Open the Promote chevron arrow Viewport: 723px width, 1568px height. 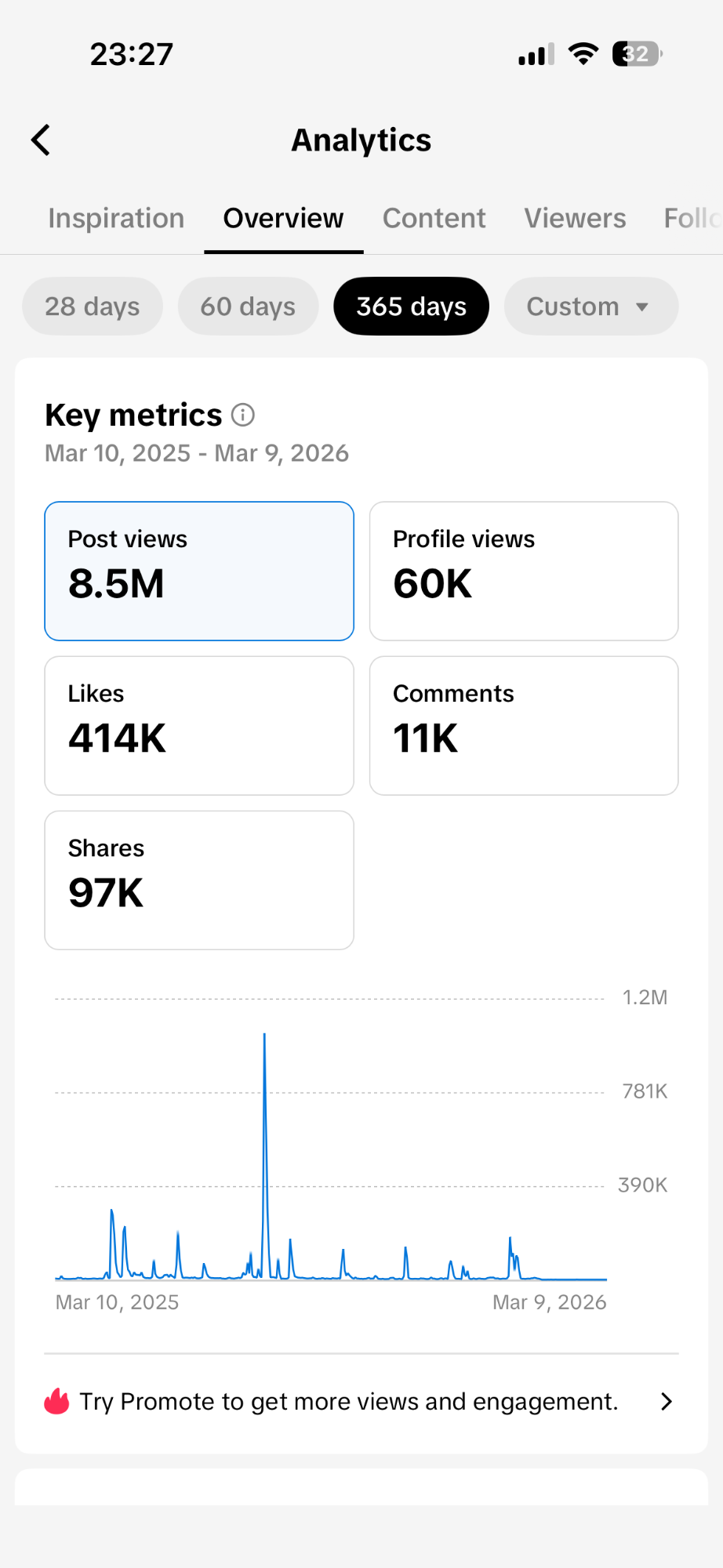(x=667, y=1401)
